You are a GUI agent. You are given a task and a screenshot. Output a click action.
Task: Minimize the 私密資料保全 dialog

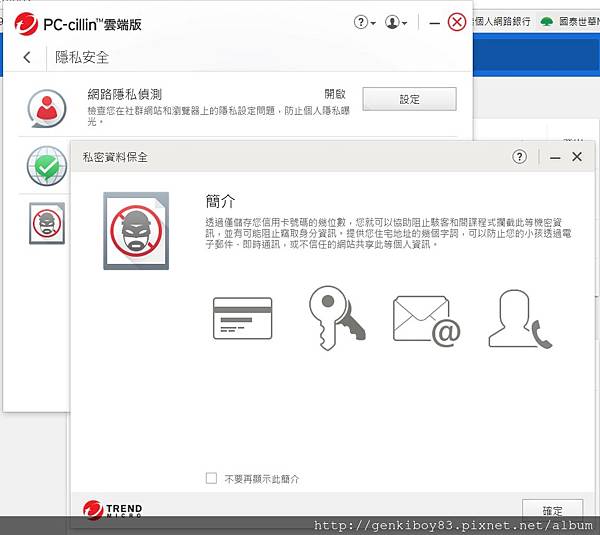click(555, 157)
